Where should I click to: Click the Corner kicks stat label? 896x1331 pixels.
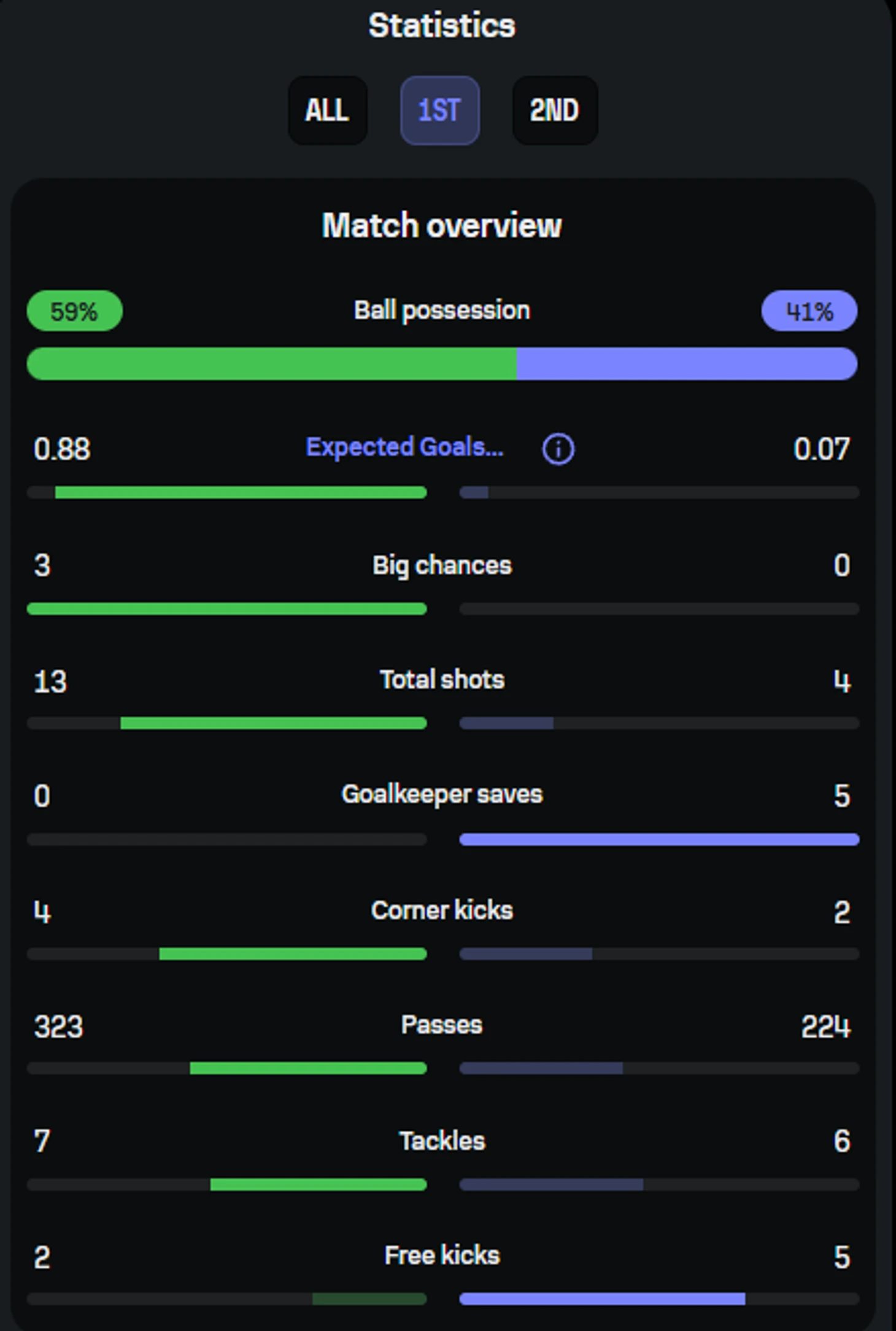click(x=442, y=910)
